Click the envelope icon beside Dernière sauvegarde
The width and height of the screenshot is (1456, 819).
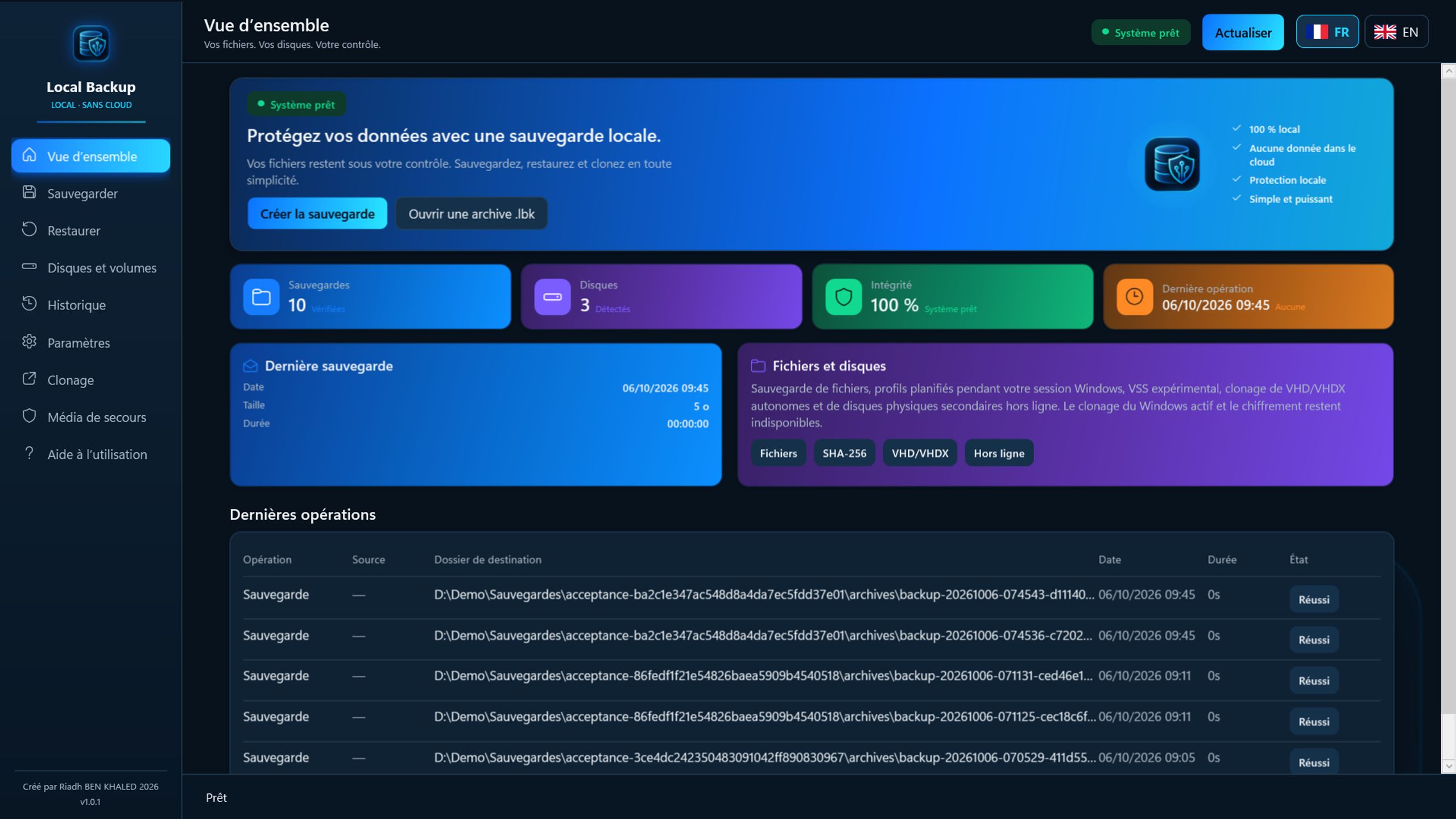click(250, 366)
